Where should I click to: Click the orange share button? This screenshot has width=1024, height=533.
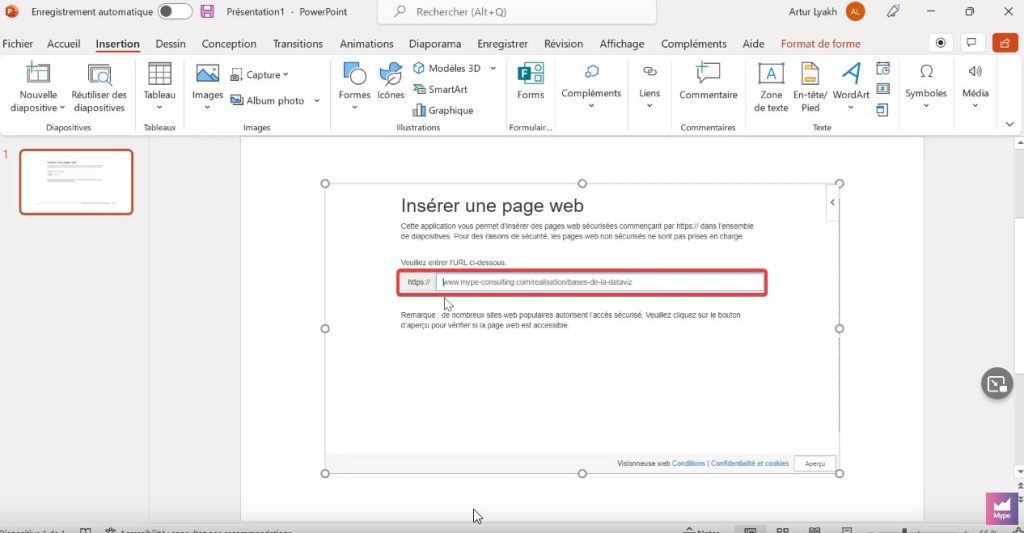[x=1004, y=43]
